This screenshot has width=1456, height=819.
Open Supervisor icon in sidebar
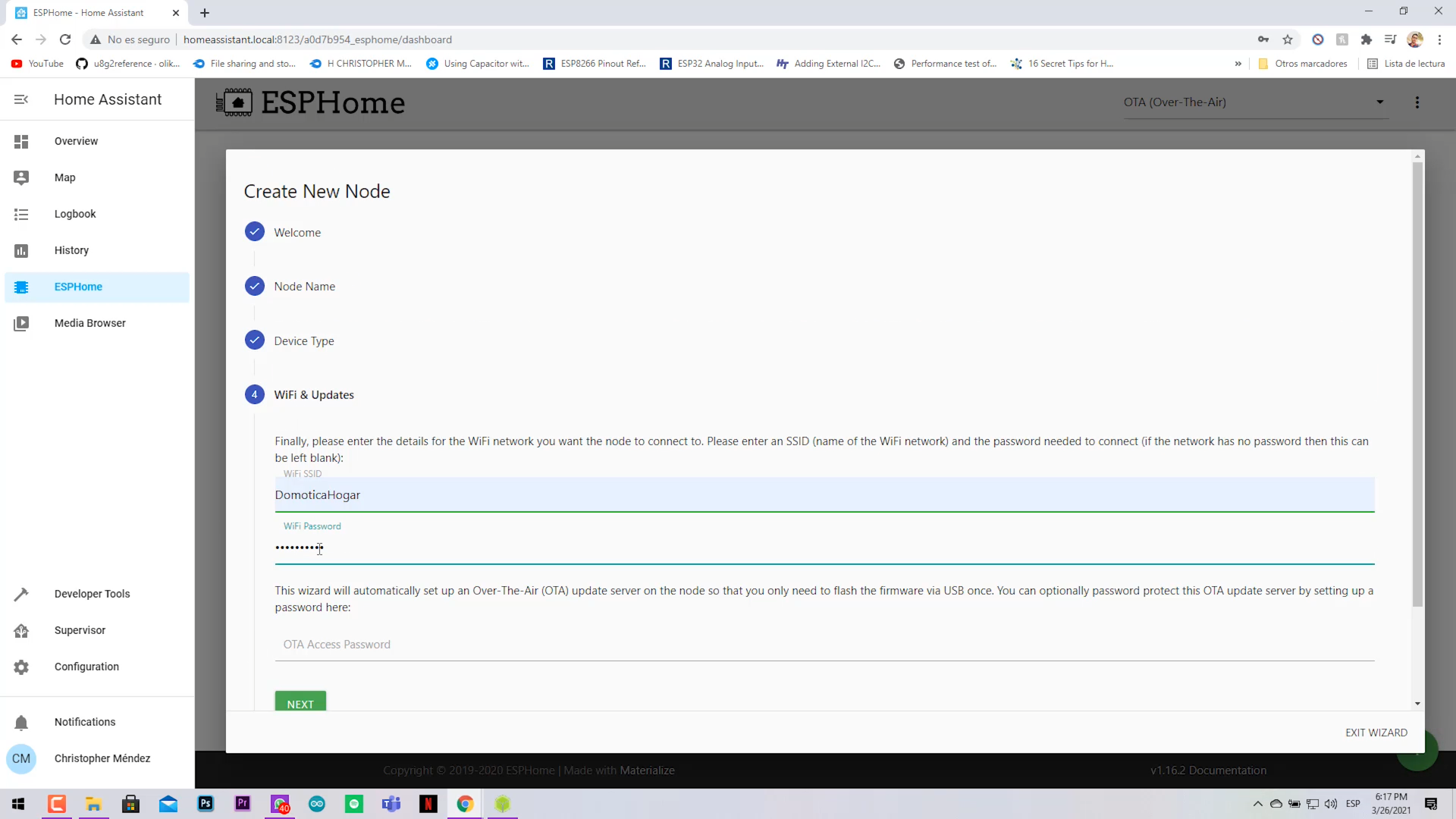click(x=21, y=631)
